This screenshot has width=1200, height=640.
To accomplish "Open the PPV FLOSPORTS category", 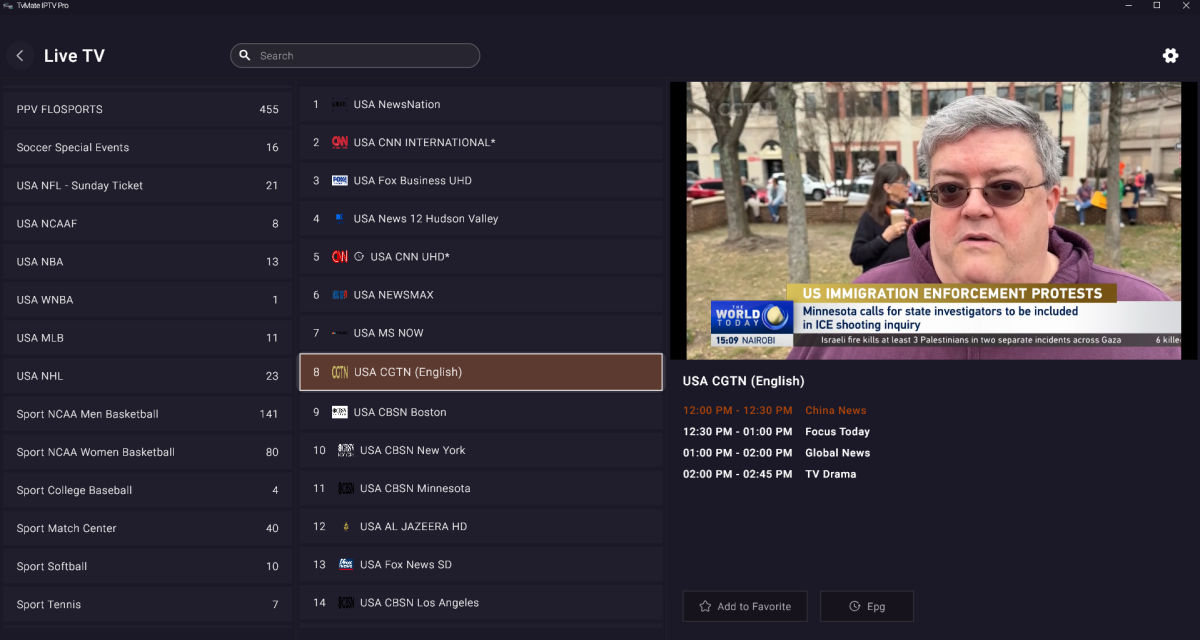I will coord(147,109).
